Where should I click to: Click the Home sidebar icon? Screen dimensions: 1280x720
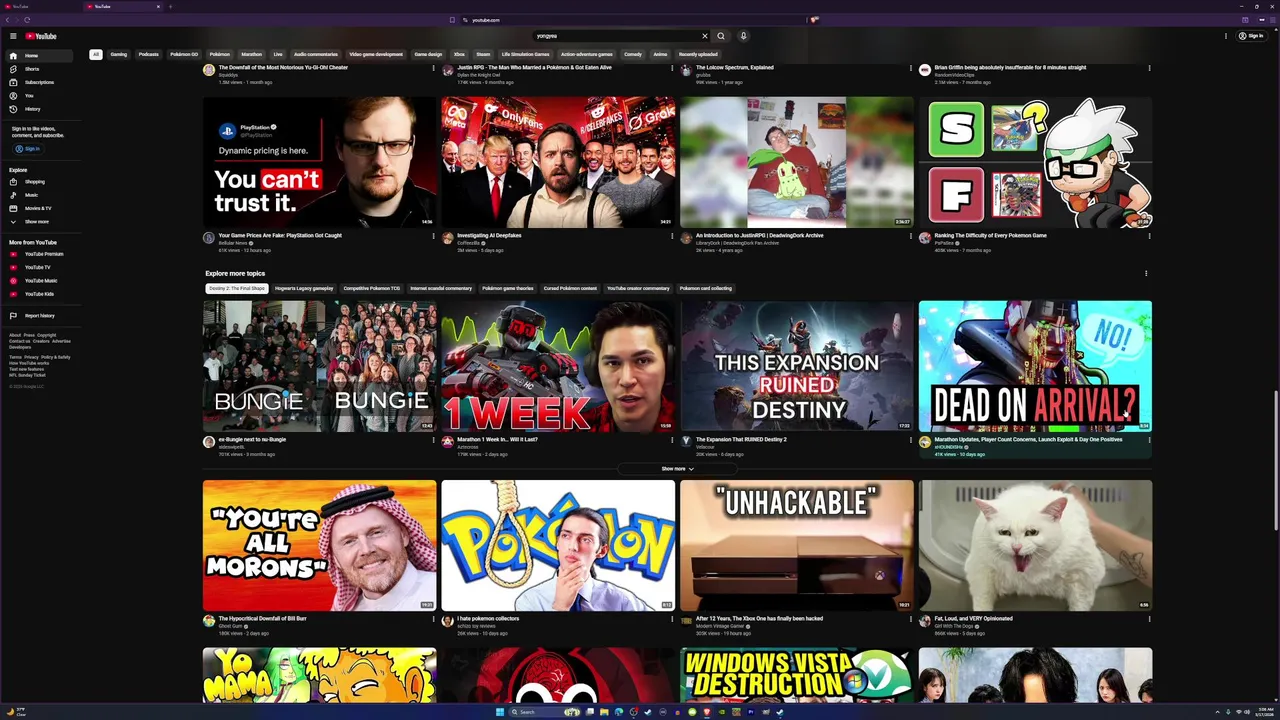13,56
